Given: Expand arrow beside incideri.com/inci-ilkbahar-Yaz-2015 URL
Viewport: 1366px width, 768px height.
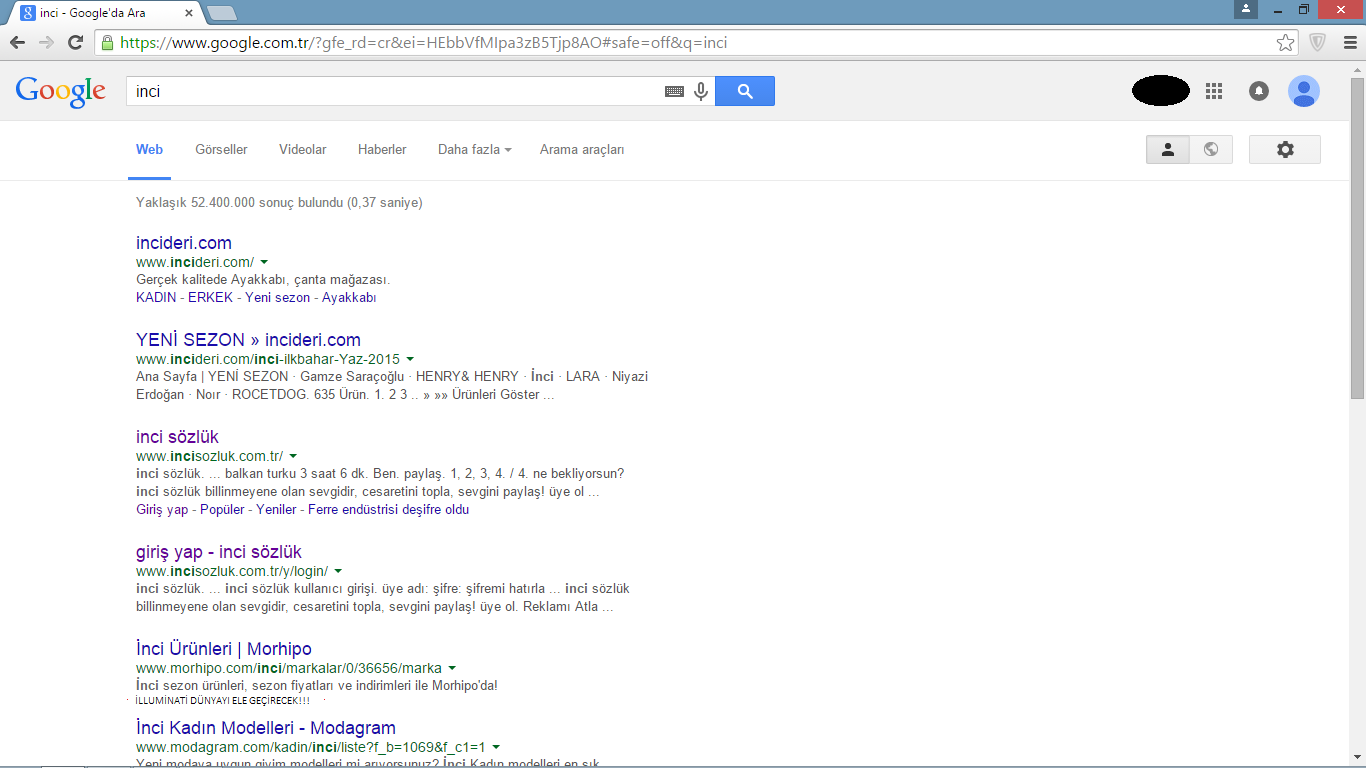Looking at the screenshot, I should 410,359.
